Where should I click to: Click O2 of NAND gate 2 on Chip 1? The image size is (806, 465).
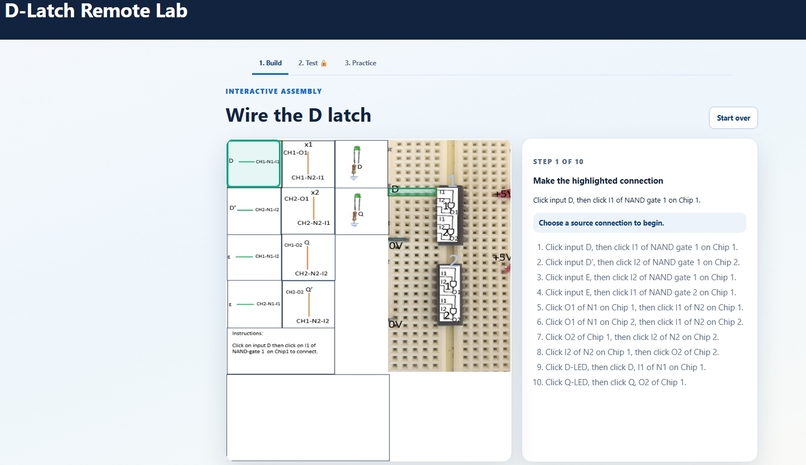(x=454, y=238)
